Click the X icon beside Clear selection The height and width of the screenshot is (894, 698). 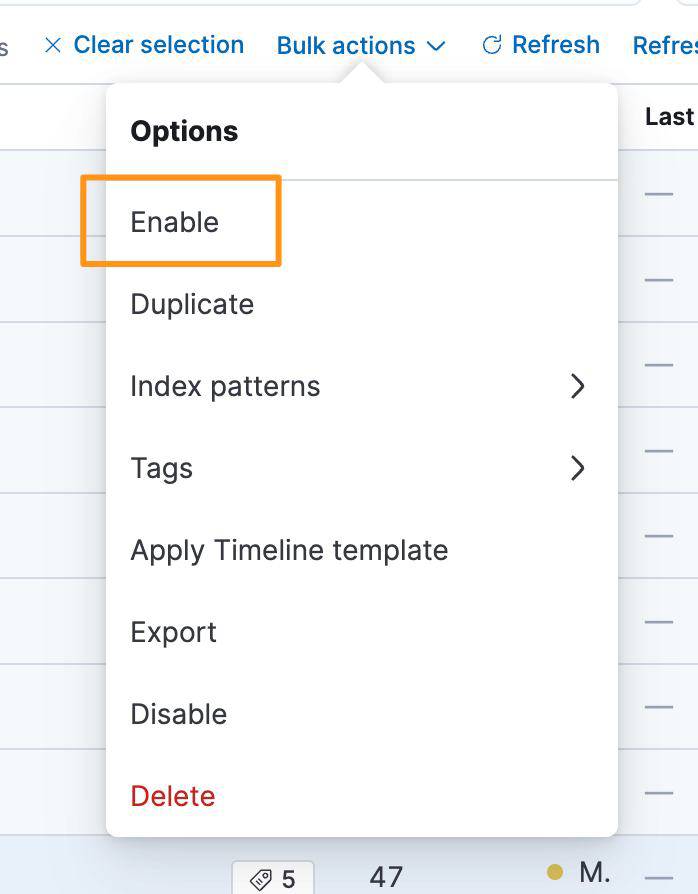pyautogui.click(x=53, y=45)
